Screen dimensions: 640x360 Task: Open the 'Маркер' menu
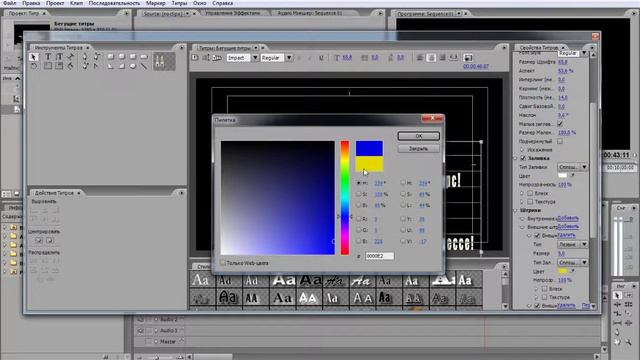click(x=156, y=3)
